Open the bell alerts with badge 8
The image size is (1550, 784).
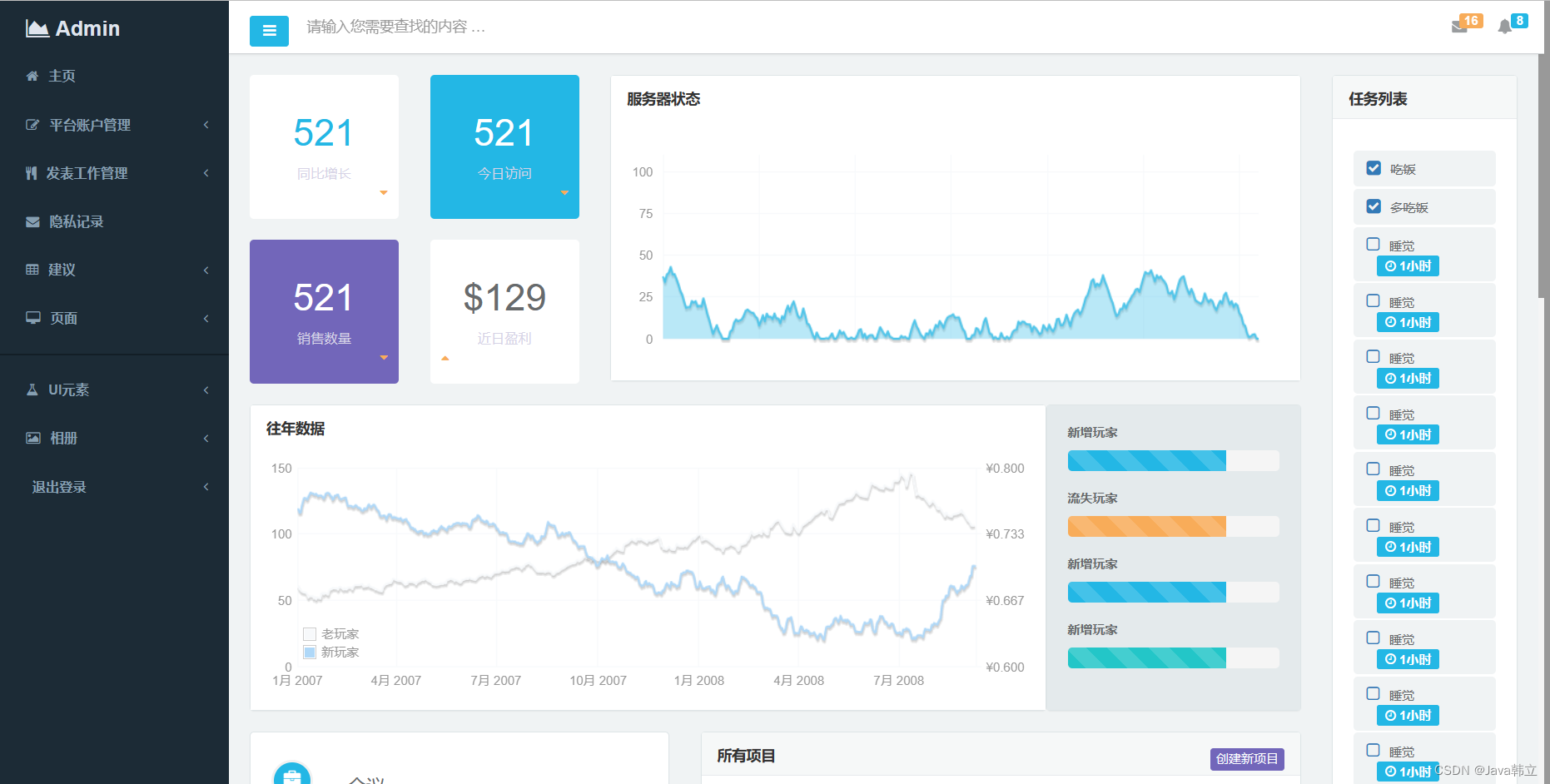coord(1512,23)
